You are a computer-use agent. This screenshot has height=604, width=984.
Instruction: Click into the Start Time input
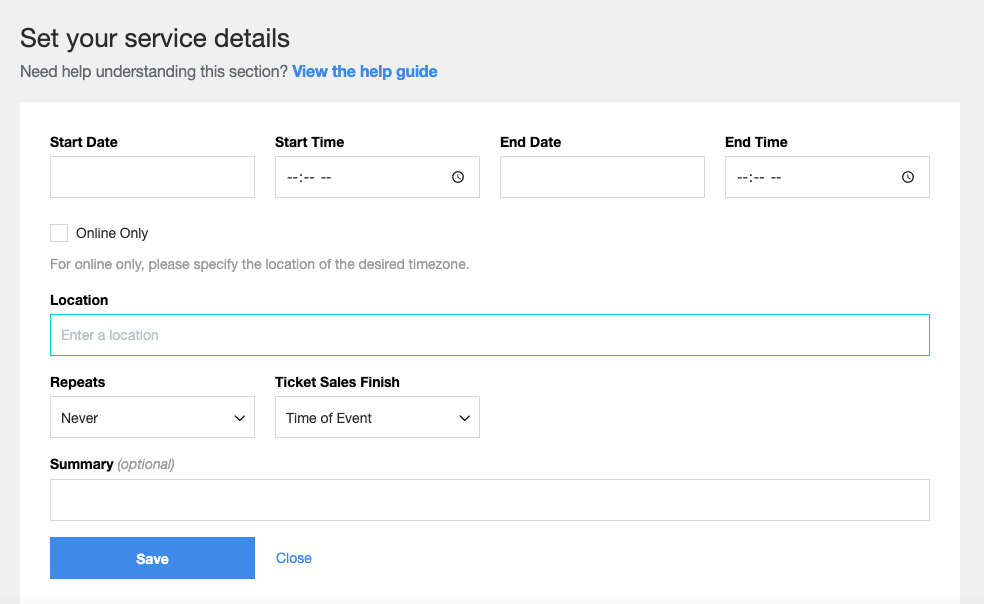377,177
